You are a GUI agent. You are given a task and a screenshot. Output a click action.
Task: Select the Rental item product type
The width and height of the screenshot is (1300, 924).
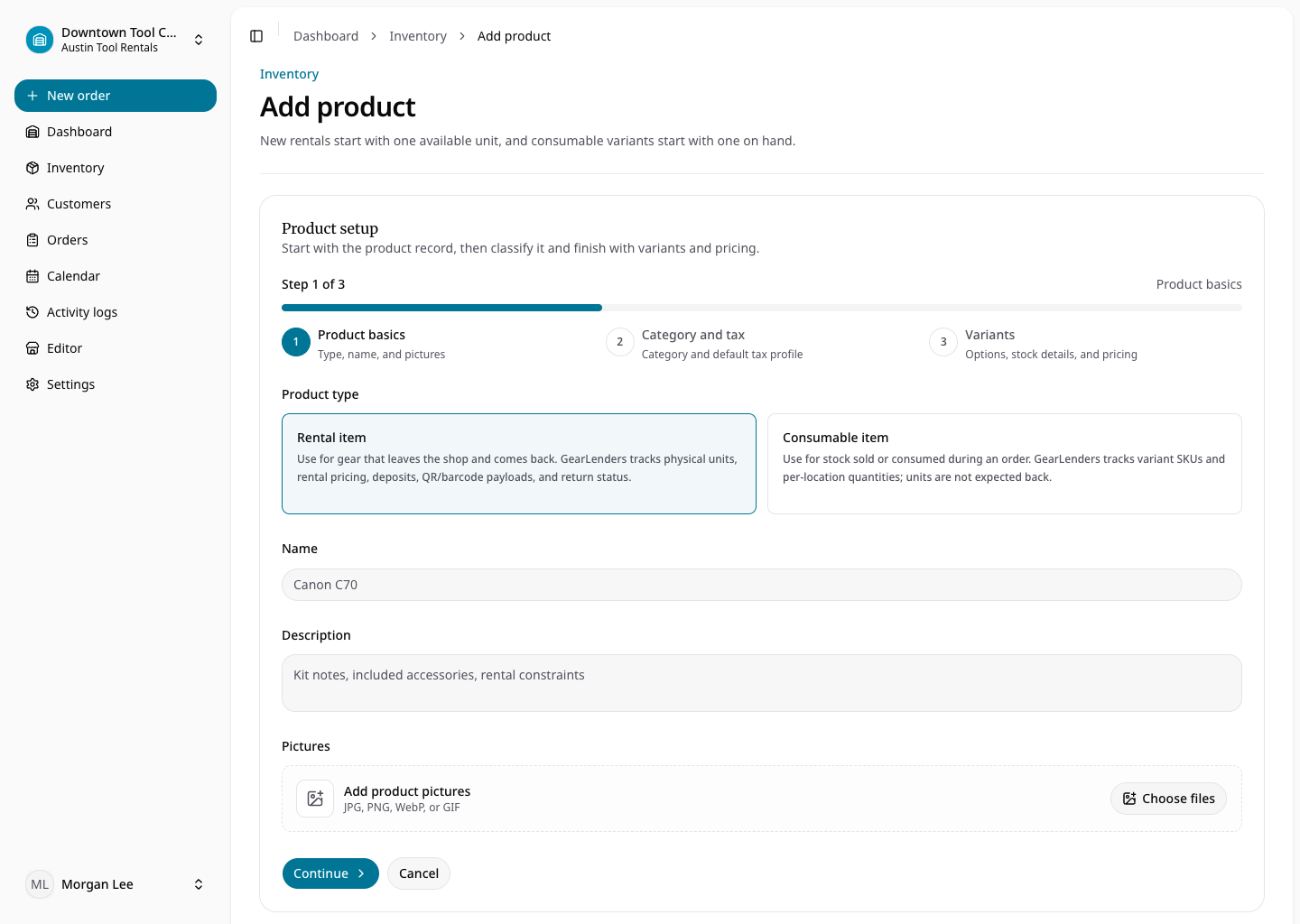(519, 464)
